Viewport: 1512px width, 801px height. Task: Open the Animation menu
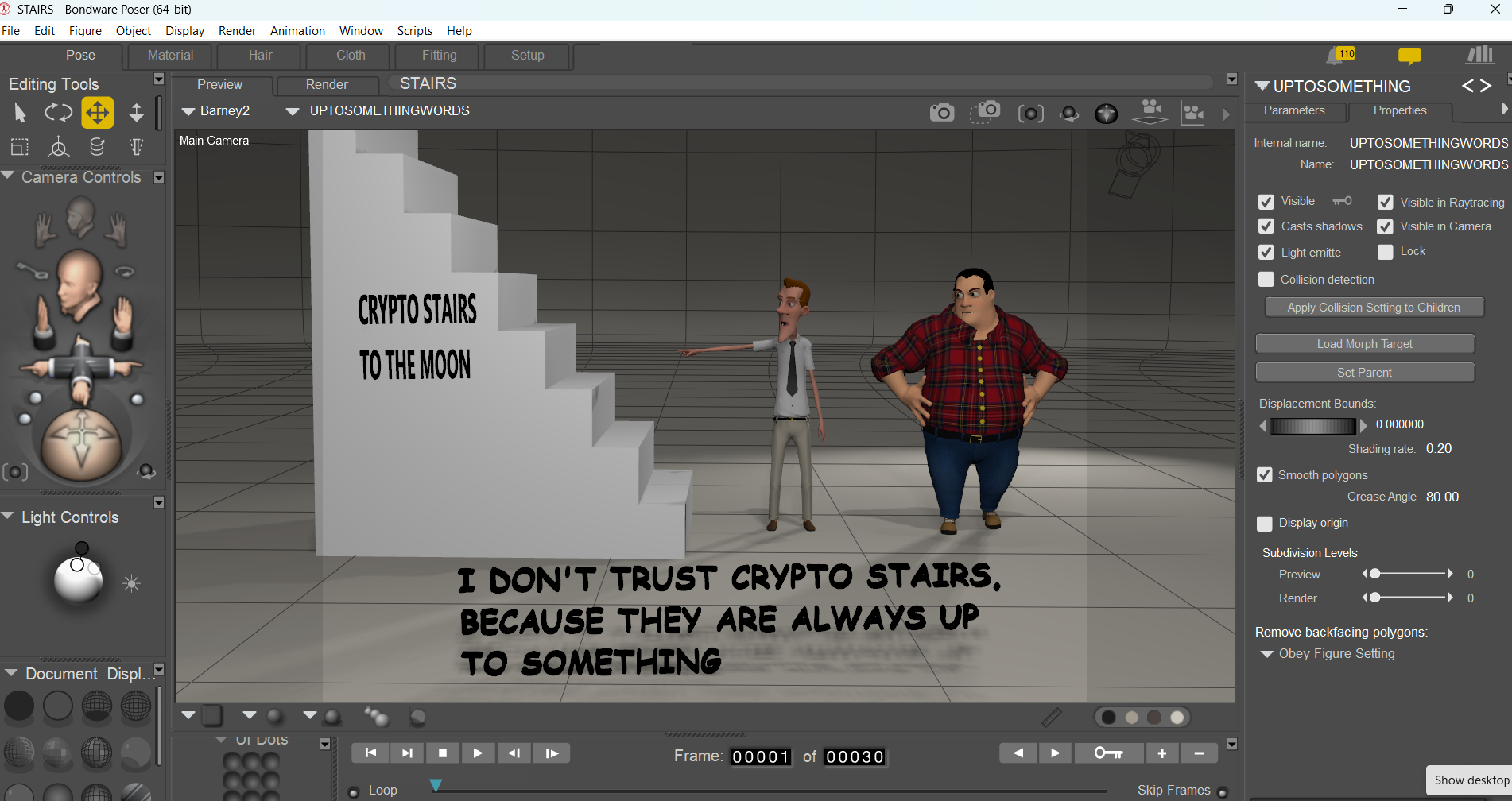click(x=297, y=31)
